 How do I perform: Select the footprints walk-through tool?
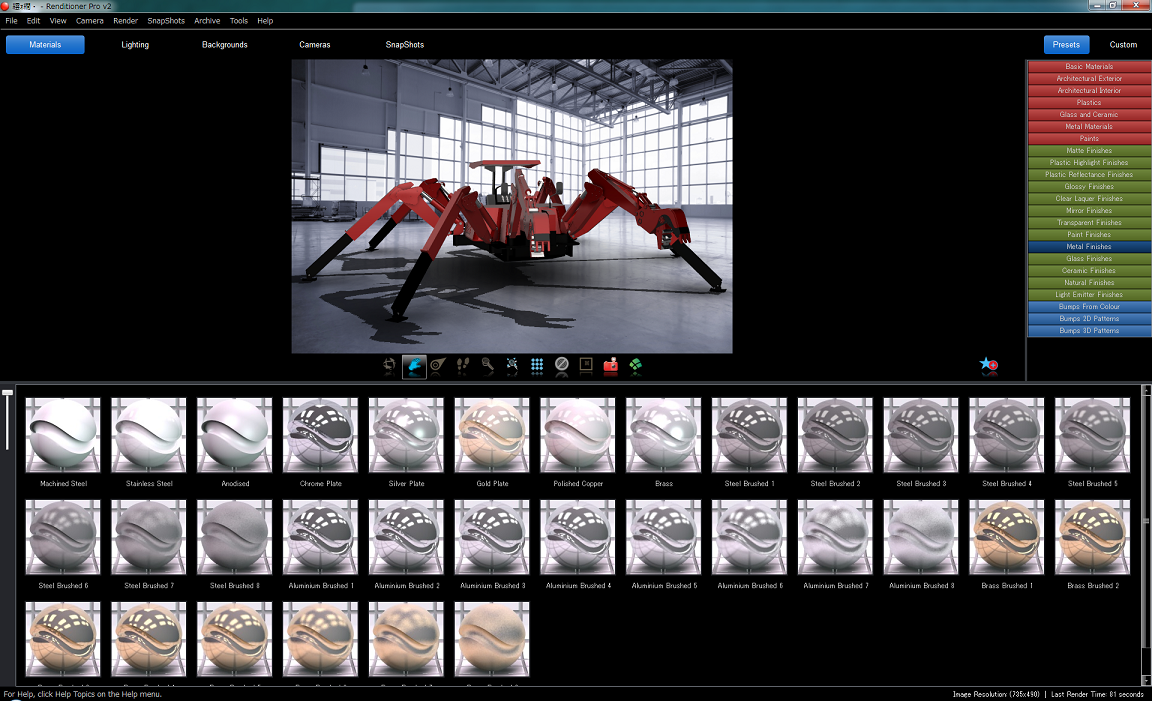pyautogui.click(x=462, y=366)
